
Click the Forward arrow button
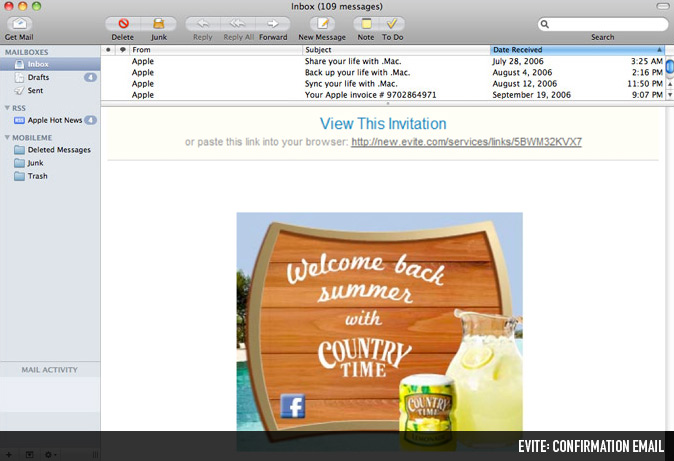[272, 23]
